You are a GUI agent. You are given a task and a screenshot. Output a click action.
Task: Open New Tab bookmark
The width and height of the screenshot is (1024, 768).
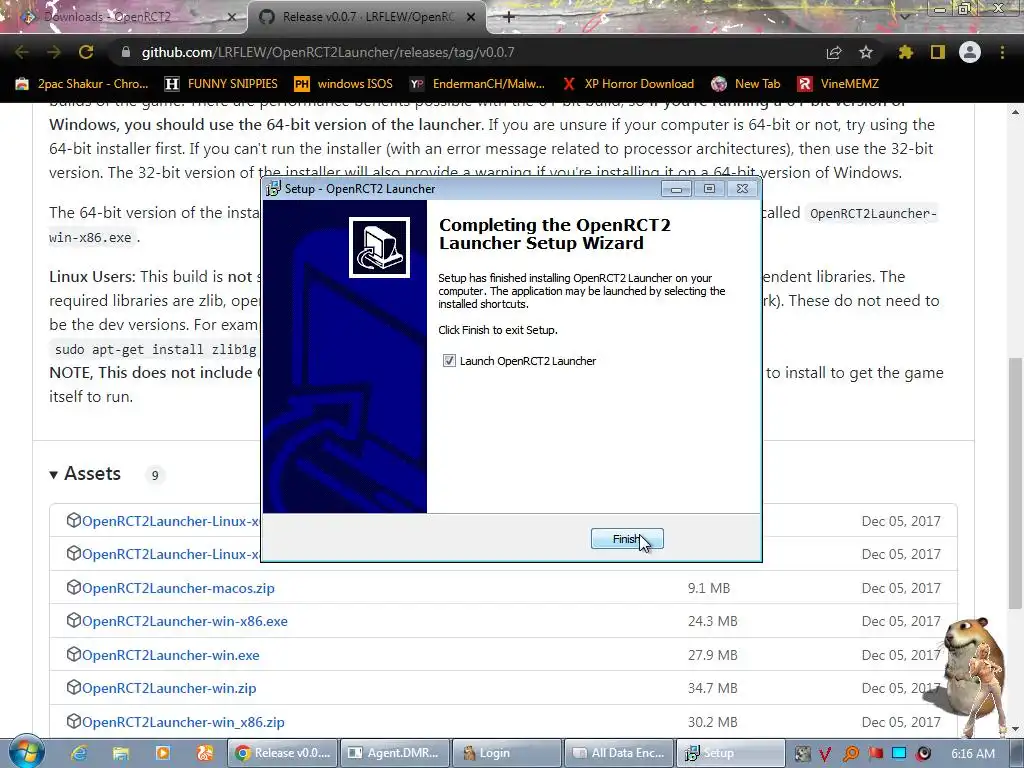[x=745, y=84]
